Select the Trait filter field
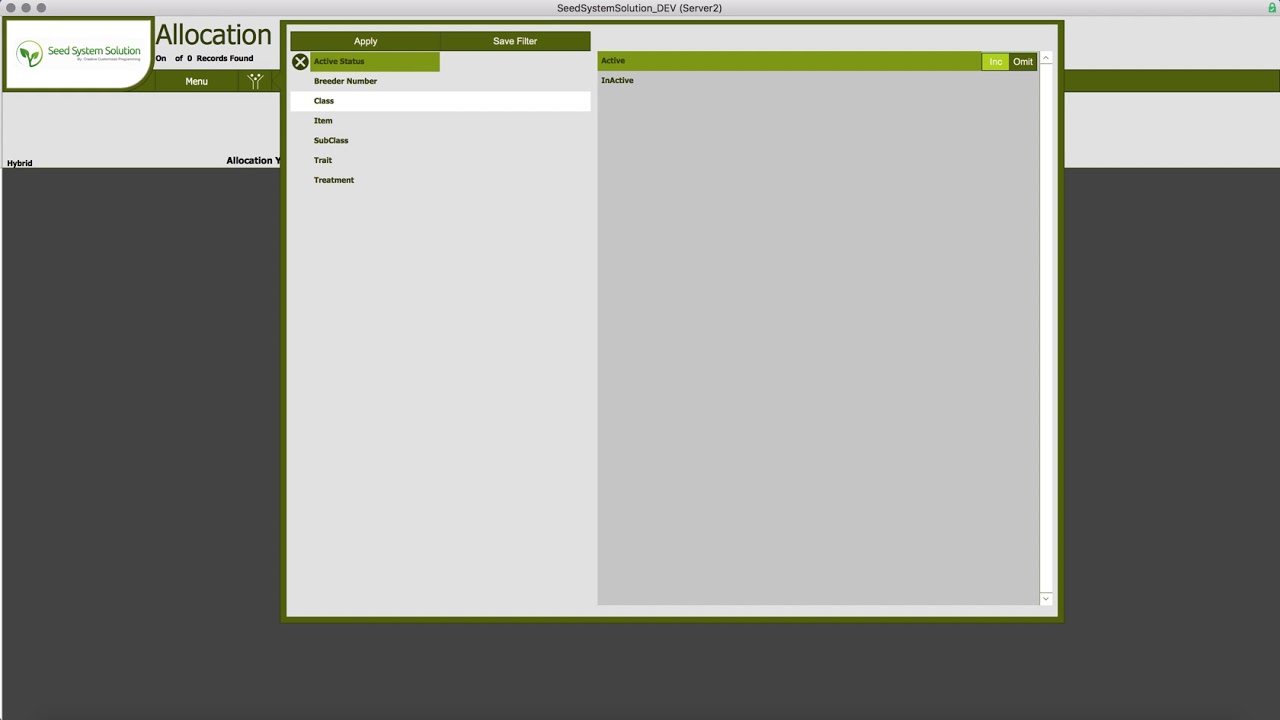This screenshot has height=720, width=1280. tap(440, 160)
